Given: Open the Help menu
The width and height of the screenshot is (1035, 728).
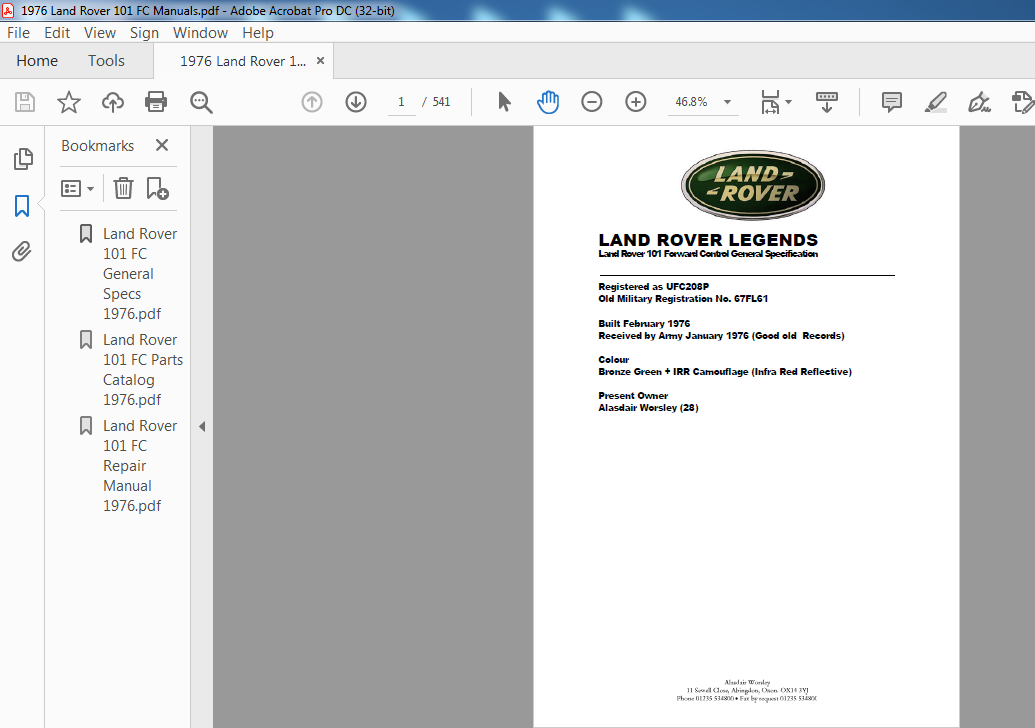Looking at the screenshot, I should pos(257,32).
